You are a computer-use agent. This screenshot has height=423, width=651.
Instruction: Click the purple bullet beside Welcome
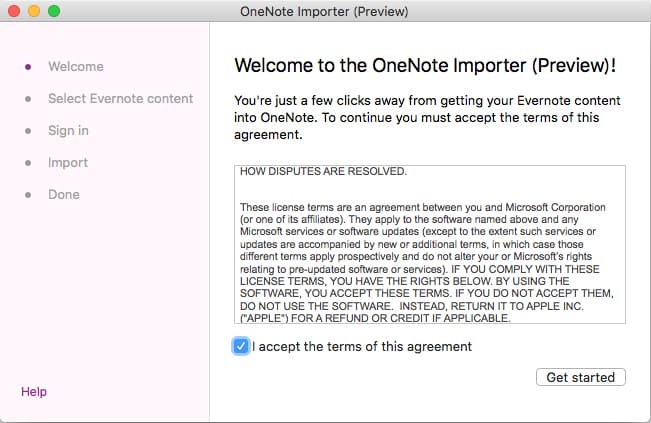pyautogui.click(x=28, y=66)
